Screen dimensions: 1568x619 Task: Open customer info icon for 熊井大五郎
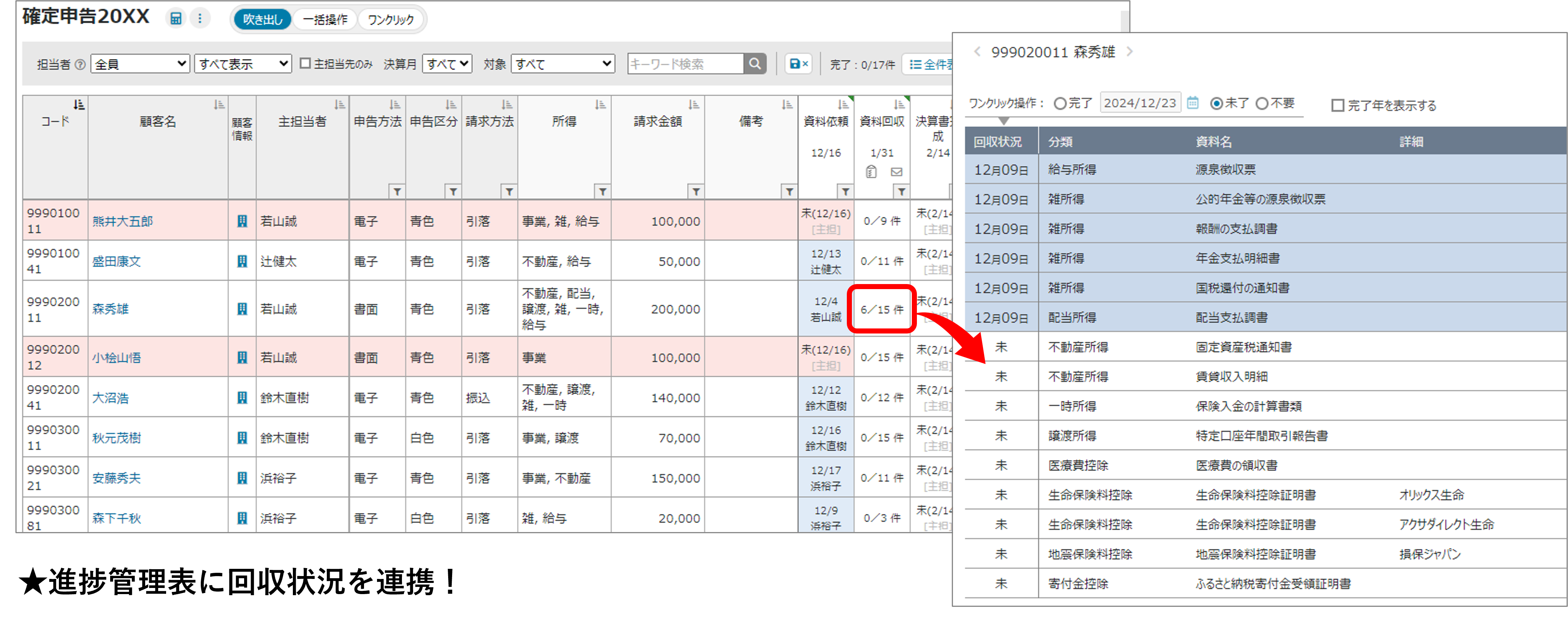tap(242, 221)
